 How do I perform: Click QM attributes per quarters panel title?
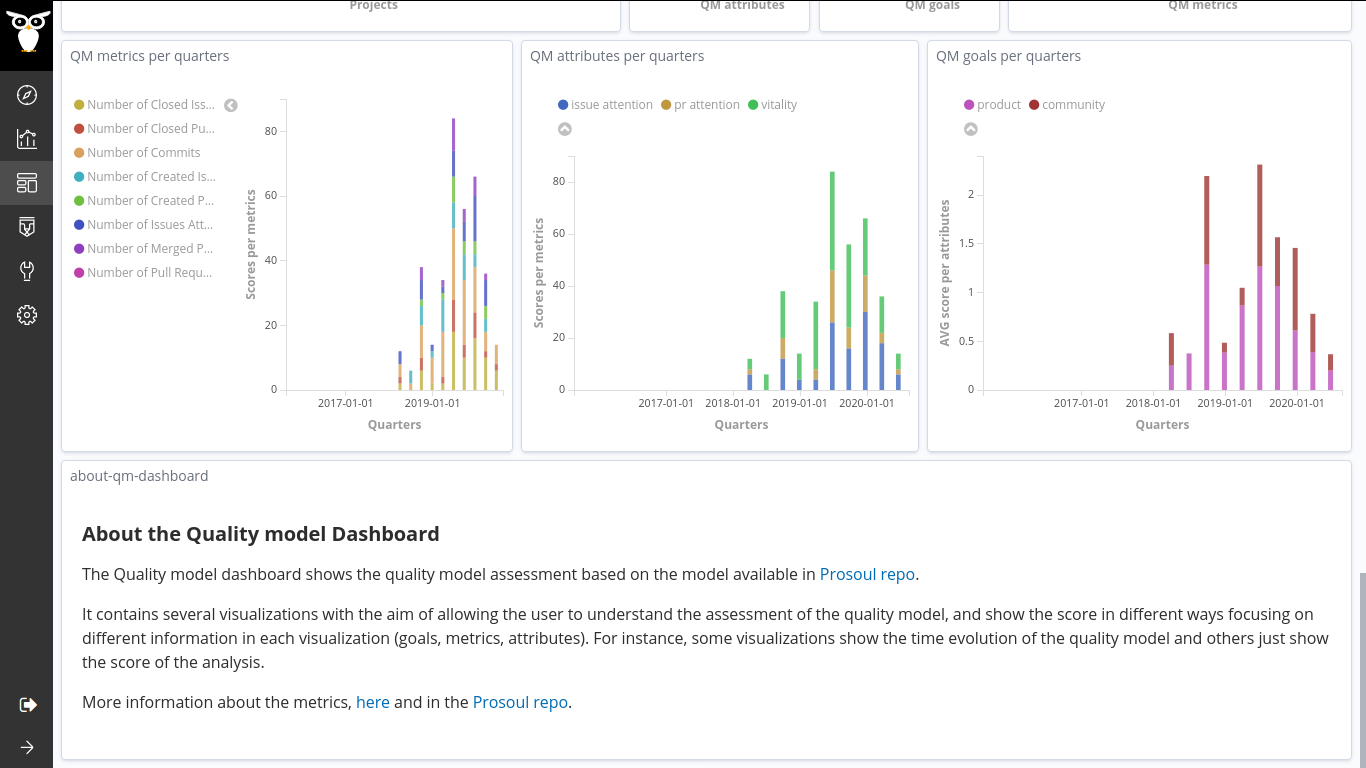click(617, 56)
